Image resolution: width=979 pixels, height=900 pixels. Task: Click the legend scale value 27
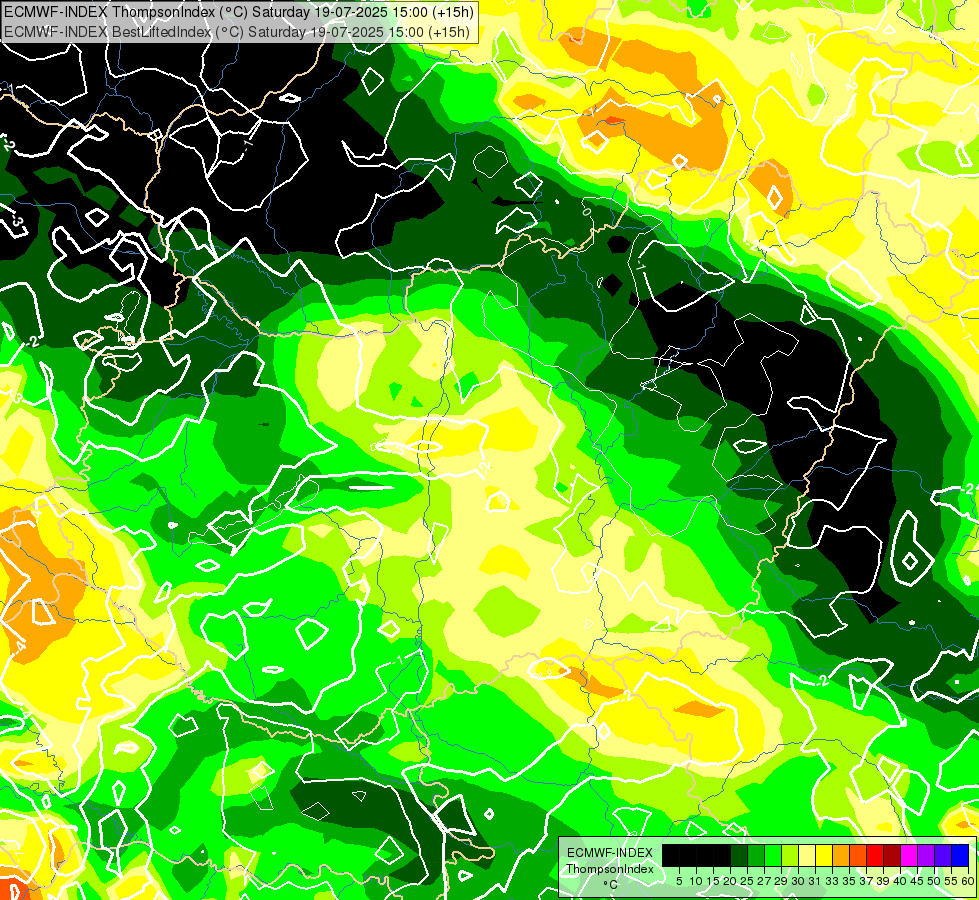click(764, 881)
